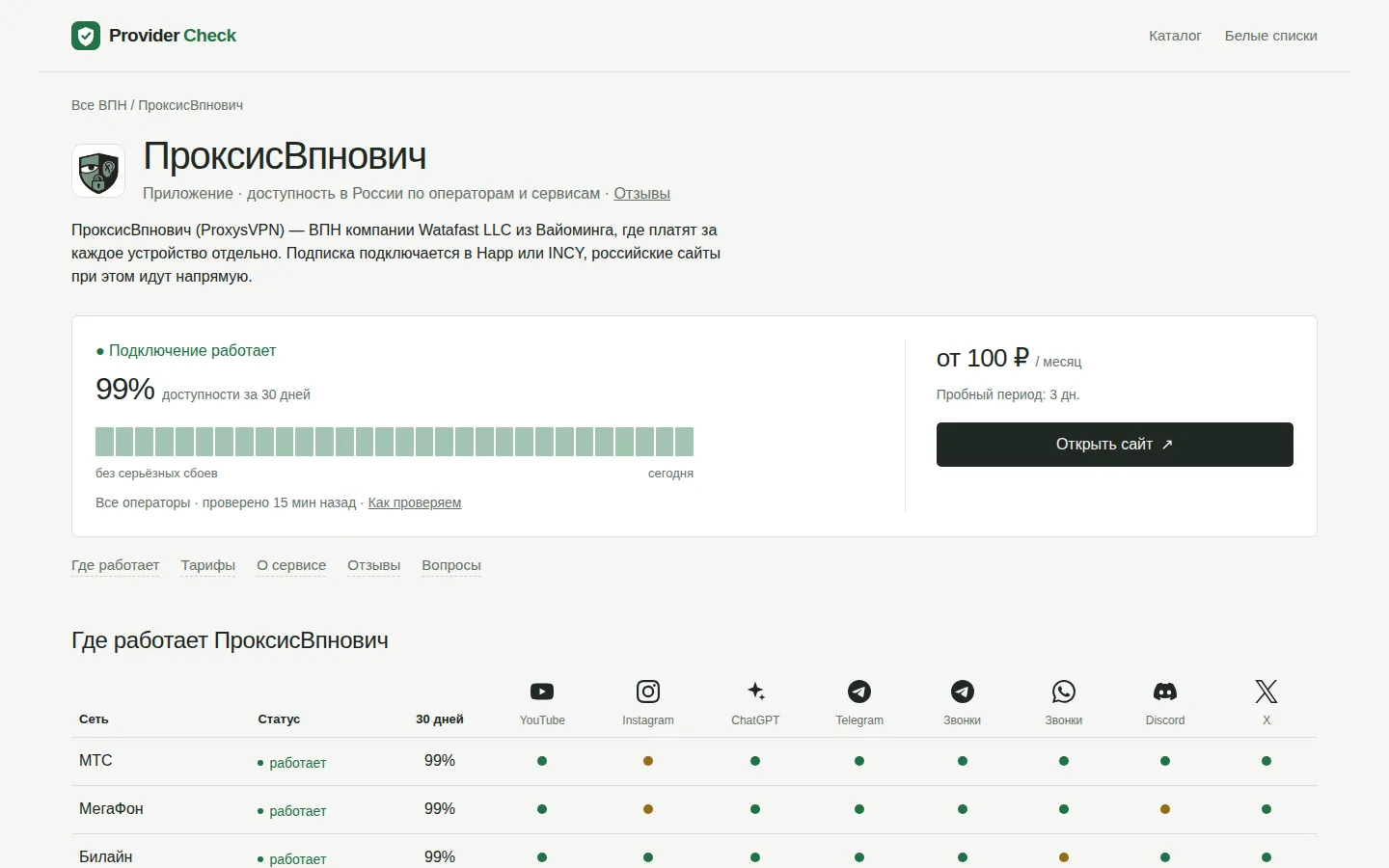Select Отзывы in the section navigation tabs

point(374,565)
